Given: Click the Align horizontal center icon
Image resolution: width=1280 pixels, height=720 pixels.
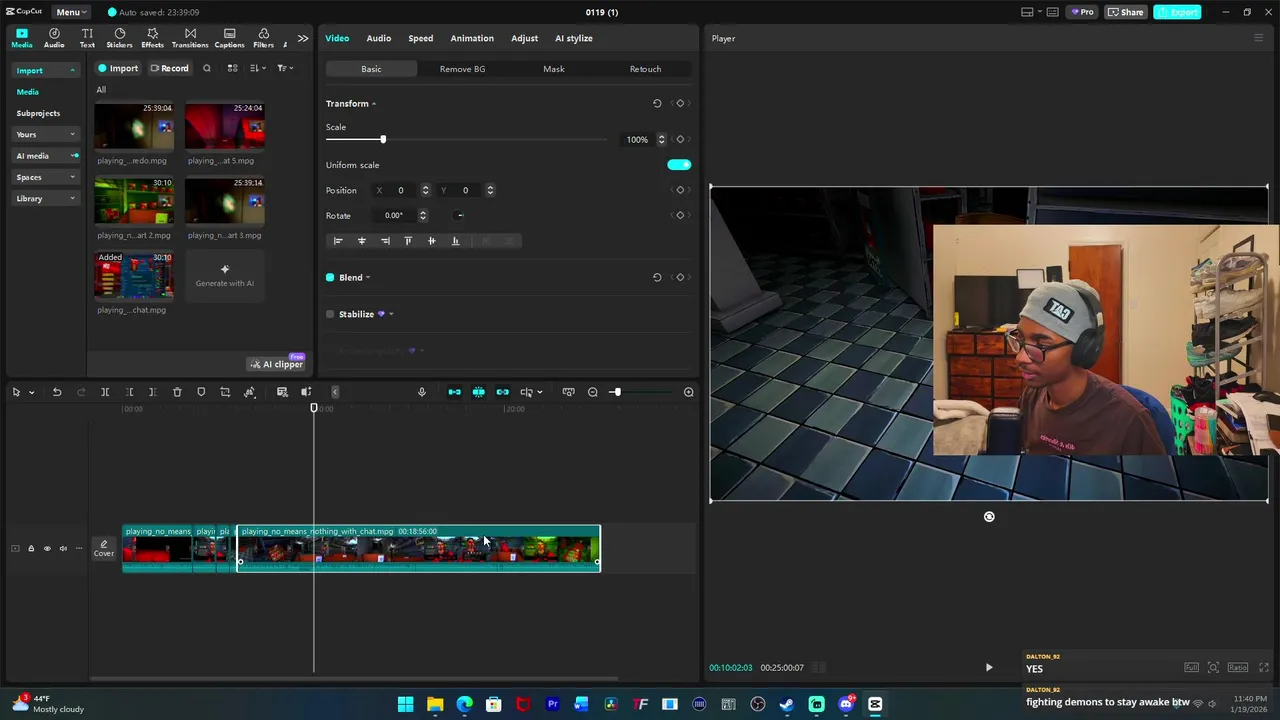Looking at the screenshot, I should pyautogui.click(x=362, y=240).
